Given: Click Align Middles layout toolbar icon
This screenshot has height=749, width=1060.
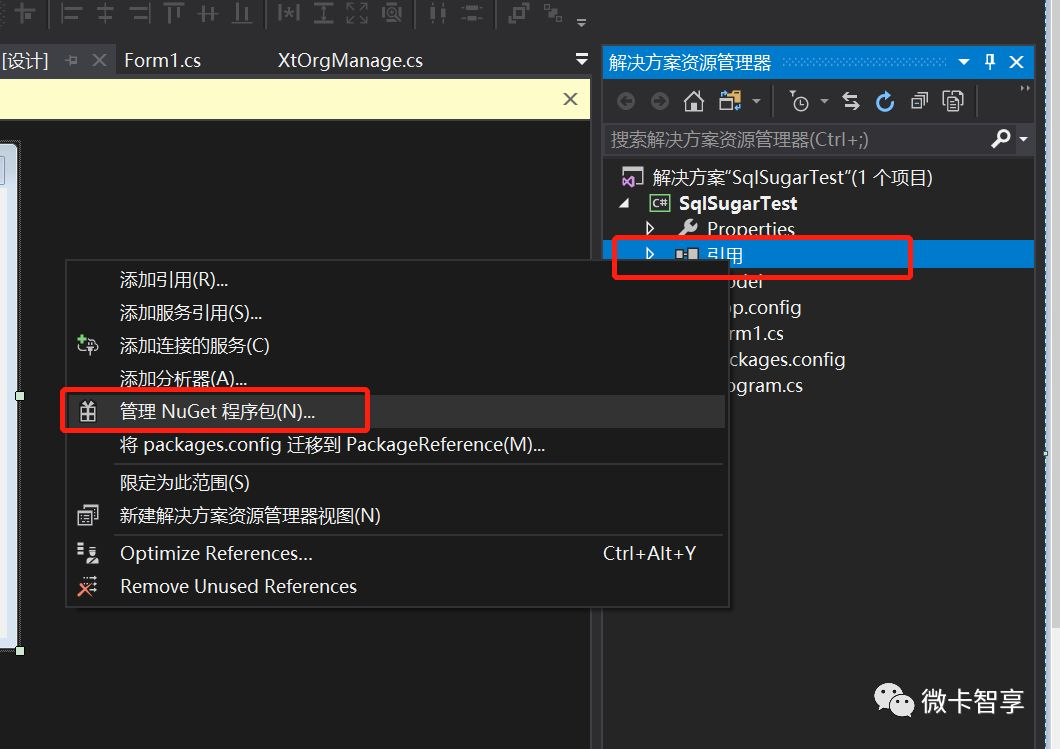Looking at the screenshot, I should (x=208, y=13).
